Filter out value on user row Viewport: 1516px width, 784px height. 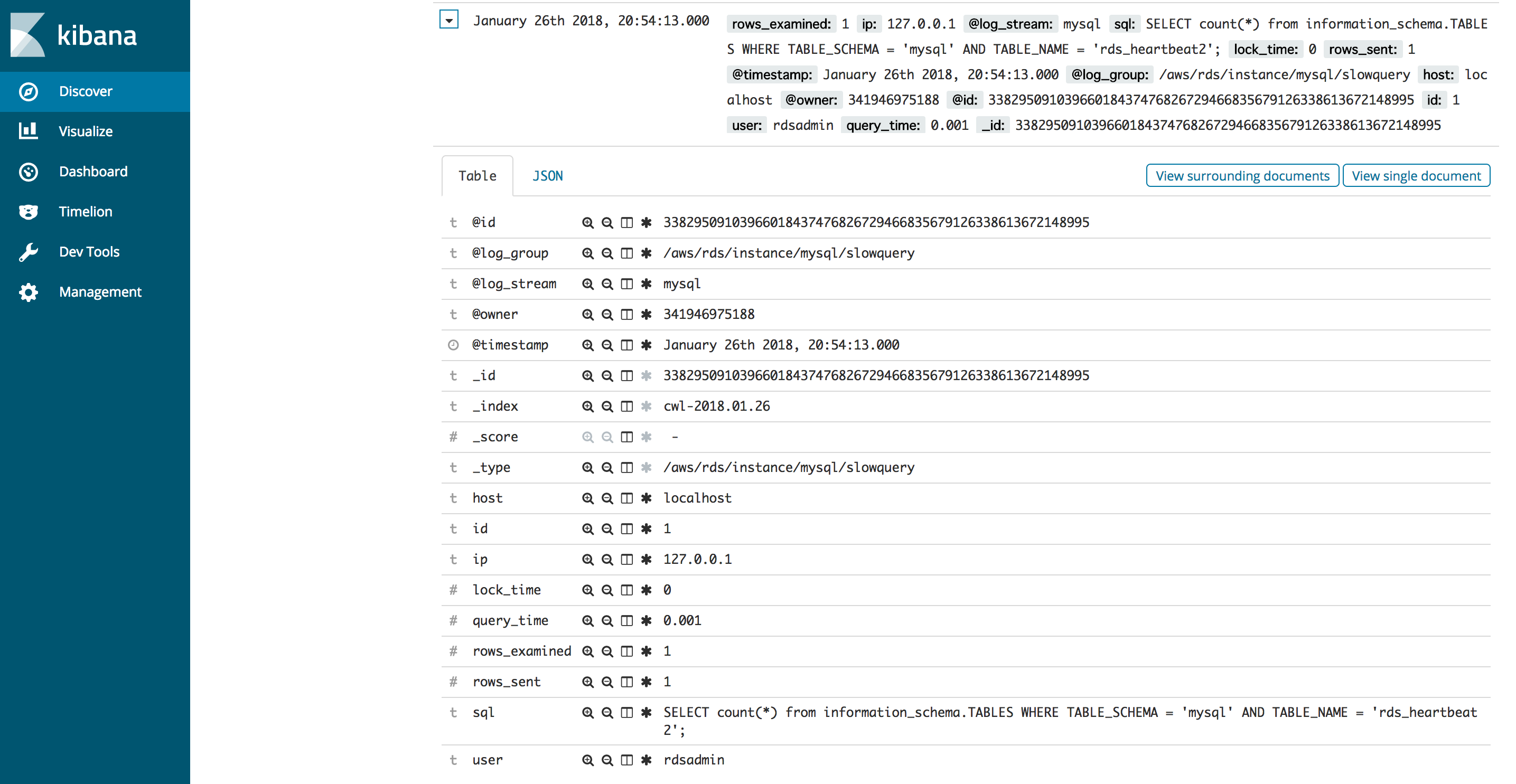607,759
